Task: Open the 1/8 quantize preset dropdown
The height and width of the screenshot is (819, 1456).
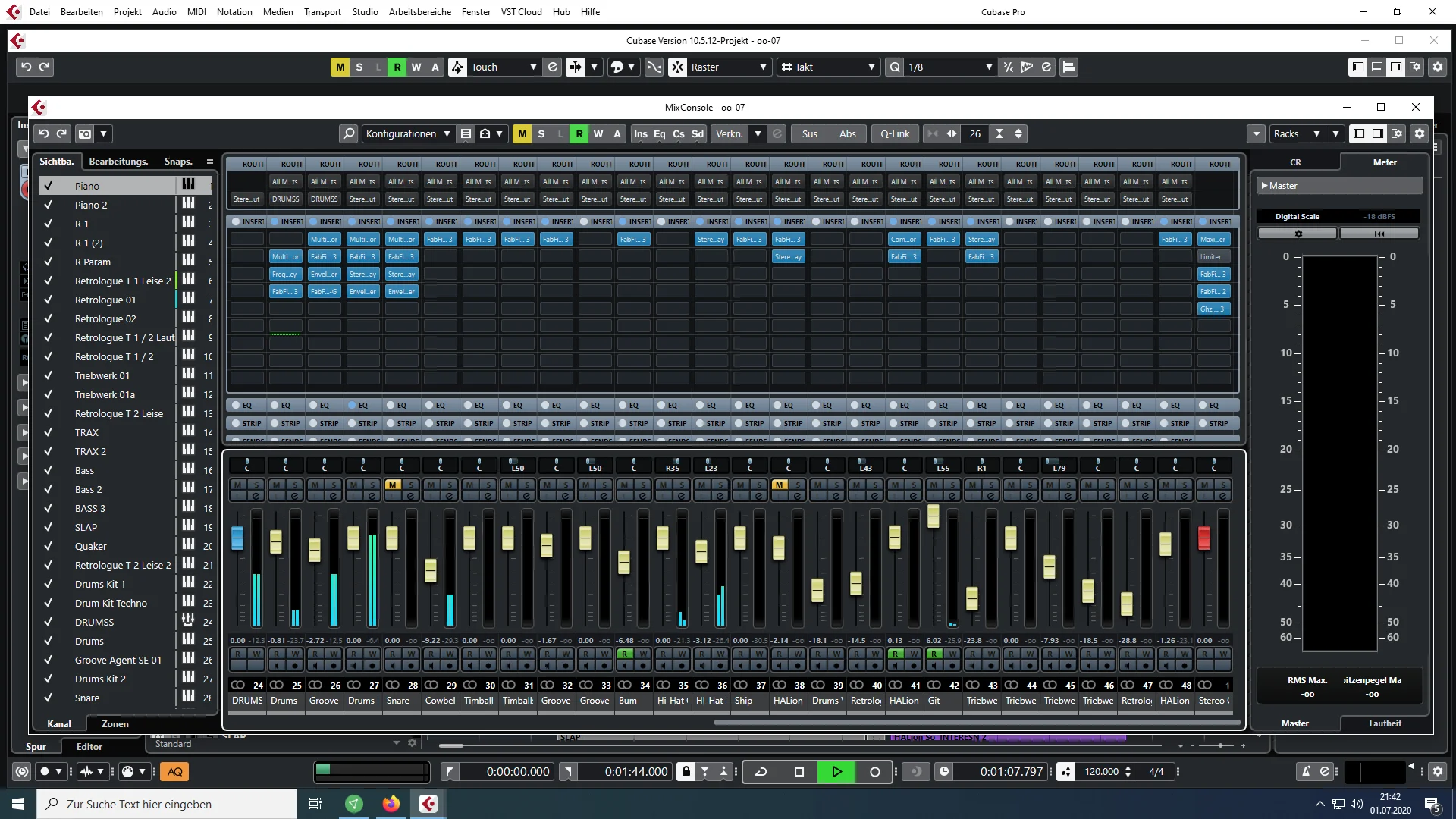Action: pos(950,67)
